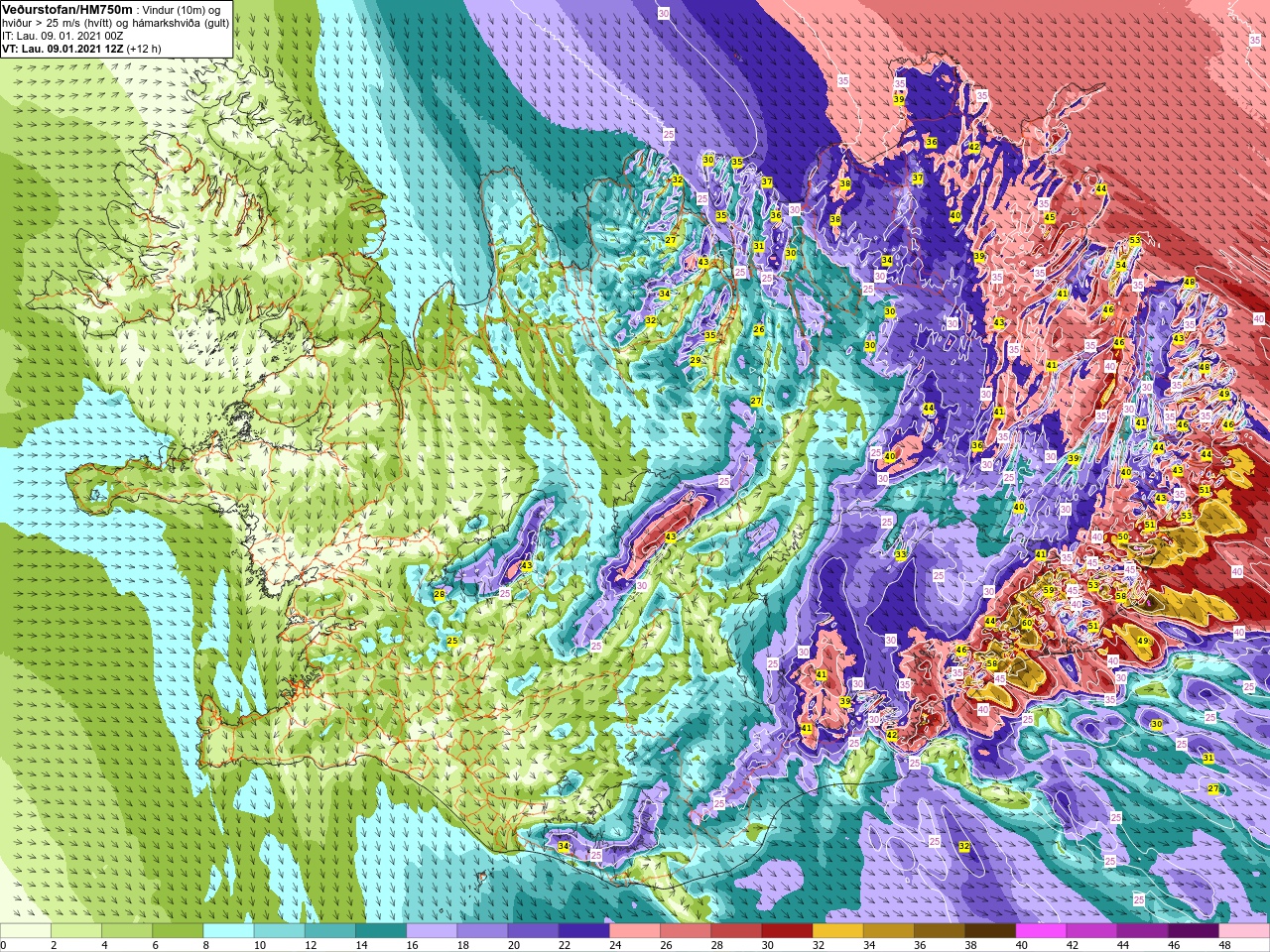Screen dimensions: 1270x952
Task: Select the legend swatch between 14 and 16
Action: 381,931
